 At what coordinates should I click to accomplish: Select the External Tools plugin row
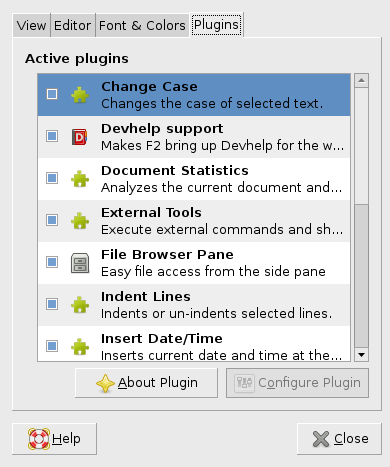coord(194,221)
